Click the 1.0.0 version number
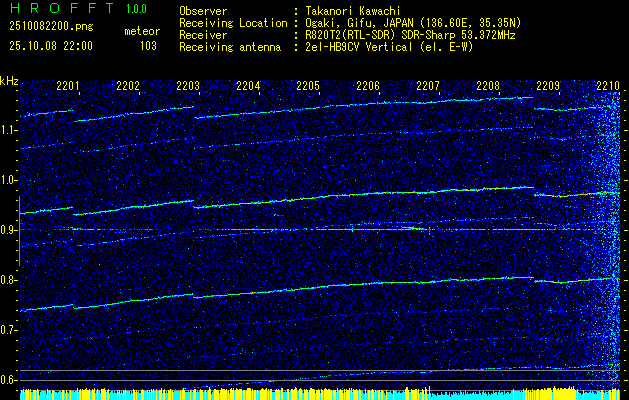Screen dimensions: 629x400 click(x=137, y=9)
